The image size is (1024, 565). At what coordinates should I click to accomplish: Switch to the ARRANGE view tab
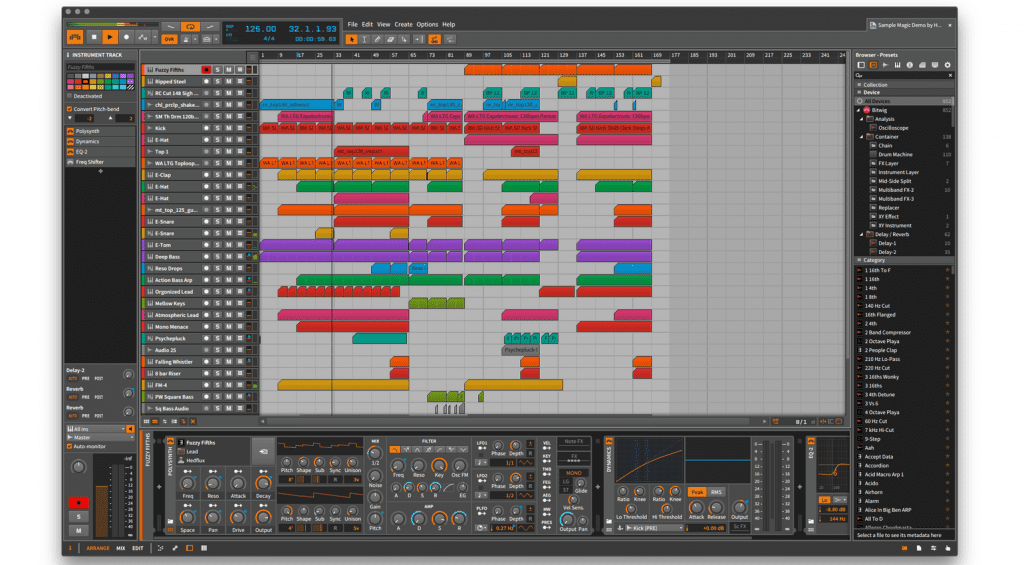(x=98, y=548)
